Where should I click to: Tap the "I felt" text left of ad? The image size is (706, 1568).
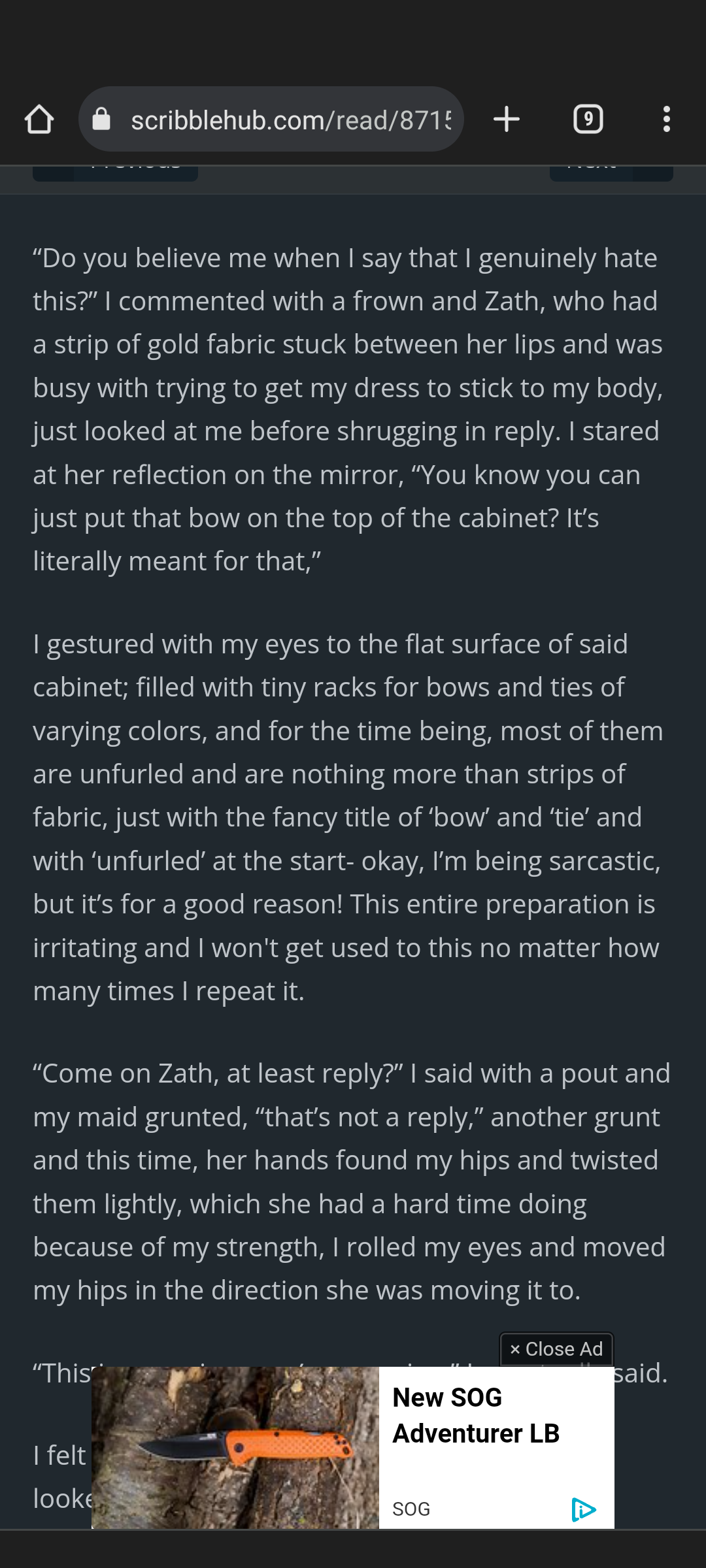[59, 1455]
